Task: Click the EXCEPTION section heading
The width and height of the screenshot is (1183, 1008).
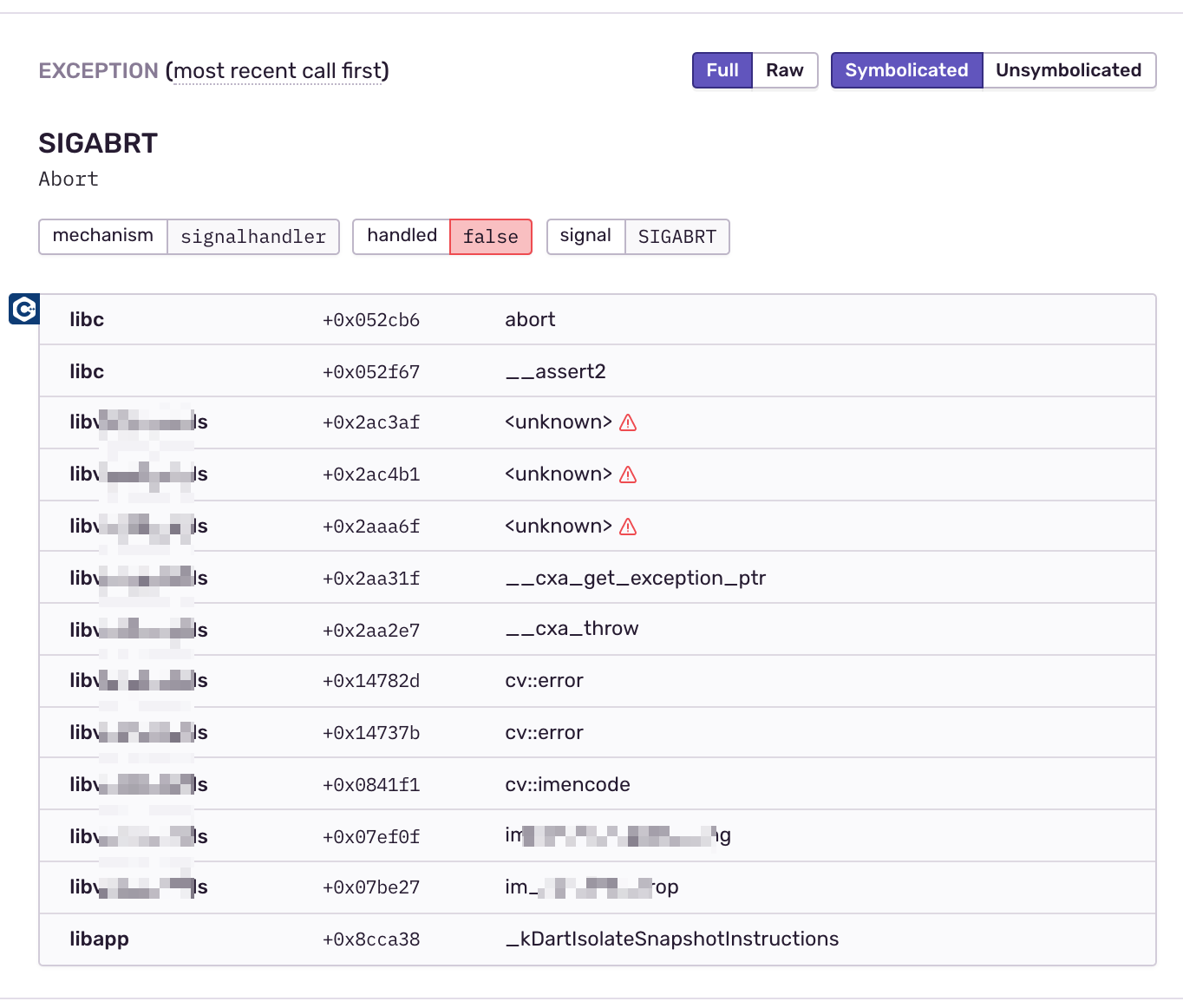Action: pyautogui.click(x=99, y=71)
